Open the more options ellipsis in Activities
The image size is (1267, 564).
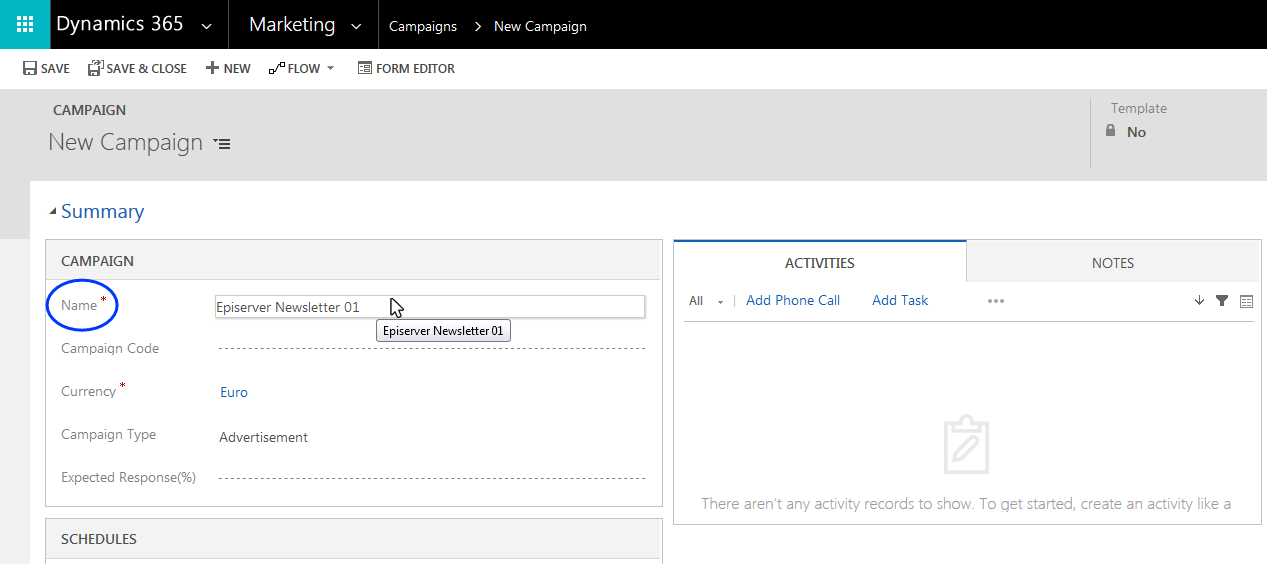tap(995, 301)
